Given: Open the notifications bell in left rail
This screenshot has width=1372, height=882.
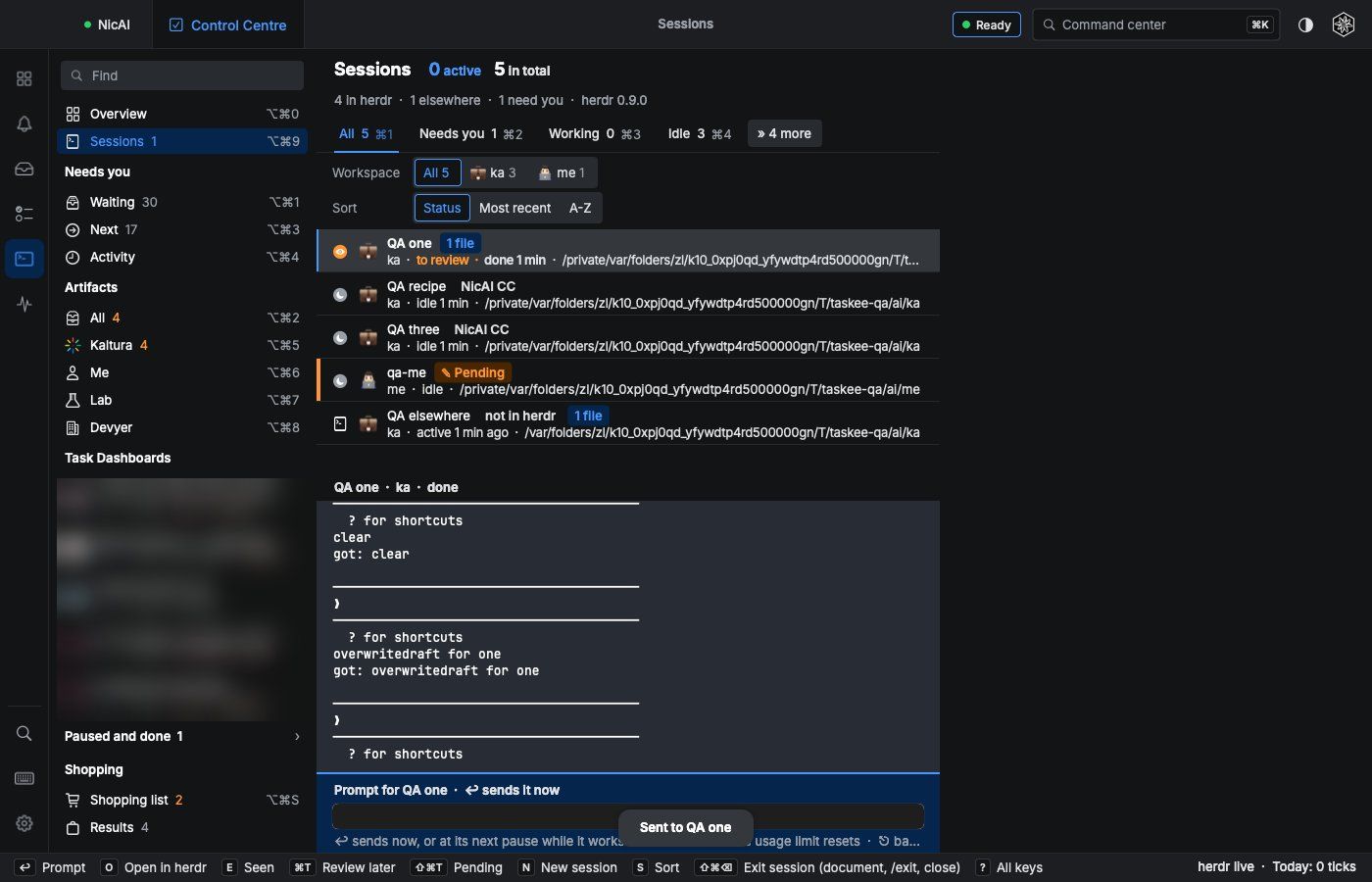Looking at the screenshot, I should [24, 123].
